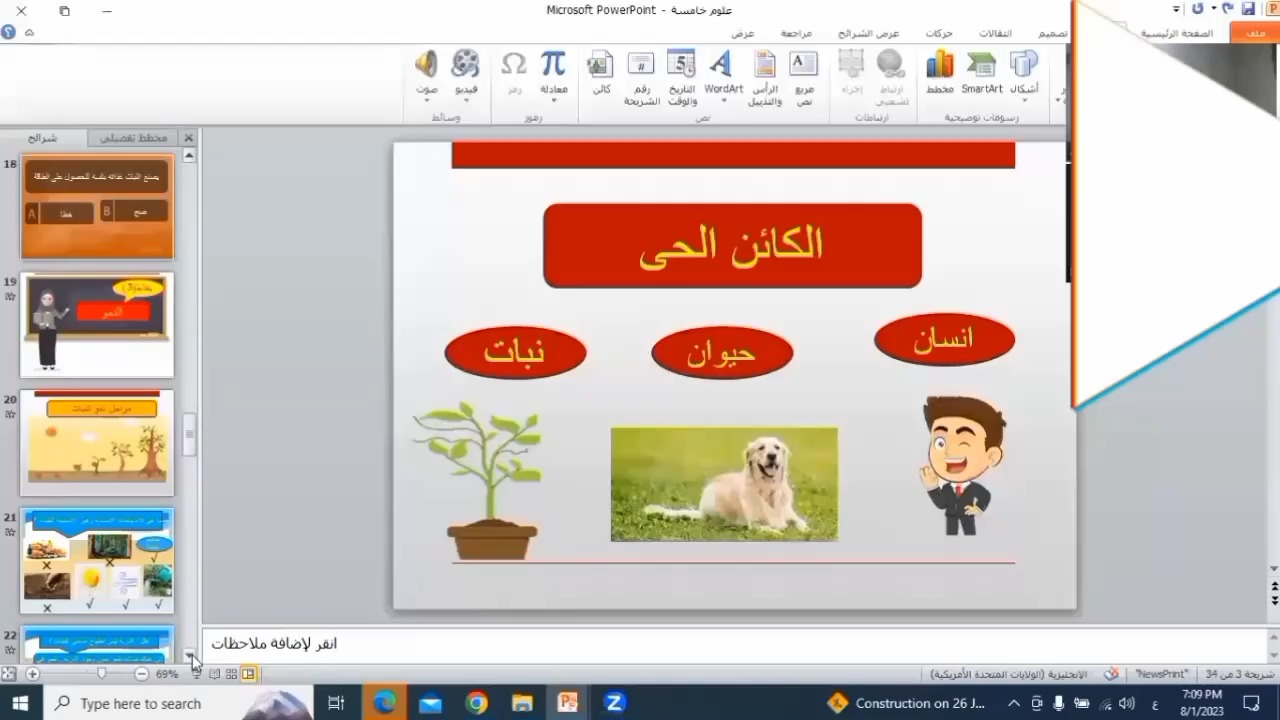Save the presentation via Quick Access toolbar
The width and height of the screenshot is (1280, 720).
(x=1247, y=9)
